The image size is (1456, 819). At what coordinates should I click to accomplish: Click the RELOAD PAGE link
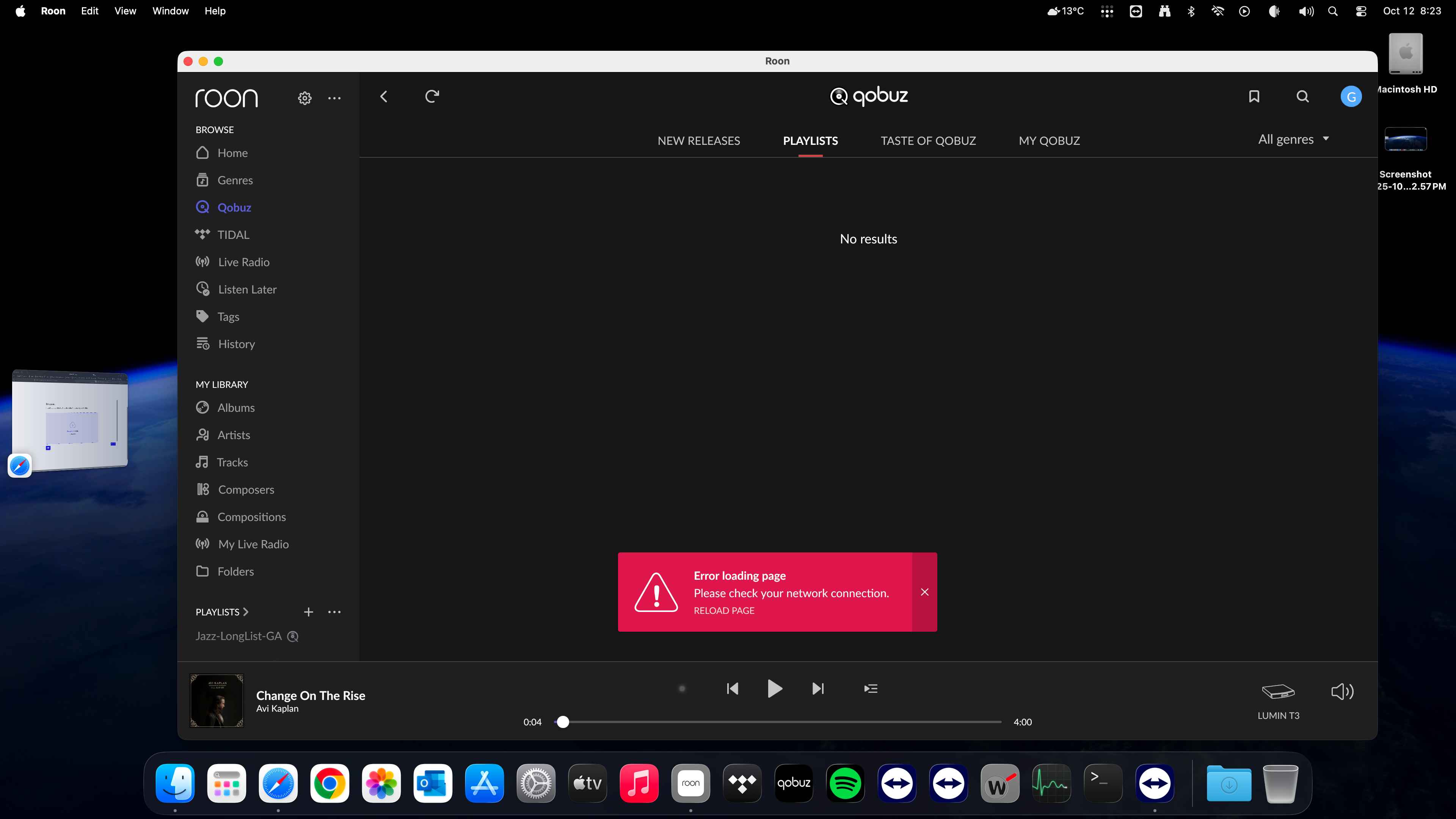[724, 610]
